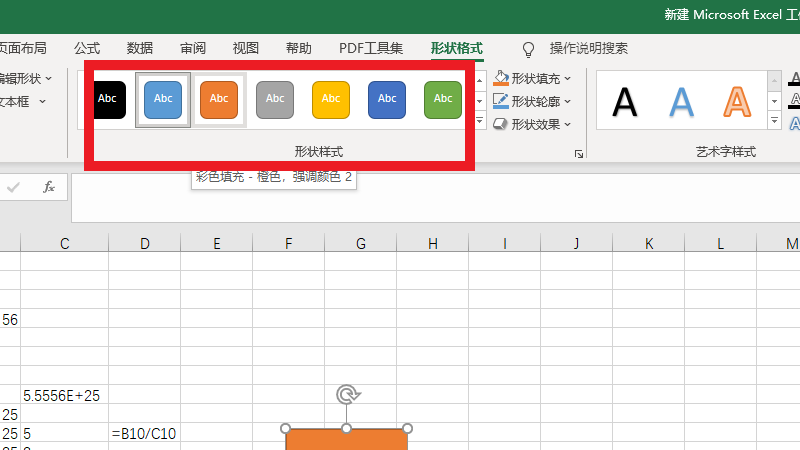The width and height of the screenshot is (800, 450).
Task: Open the 形状轮廓 (Shape Outline) dropdown
Action: point(533,101)
